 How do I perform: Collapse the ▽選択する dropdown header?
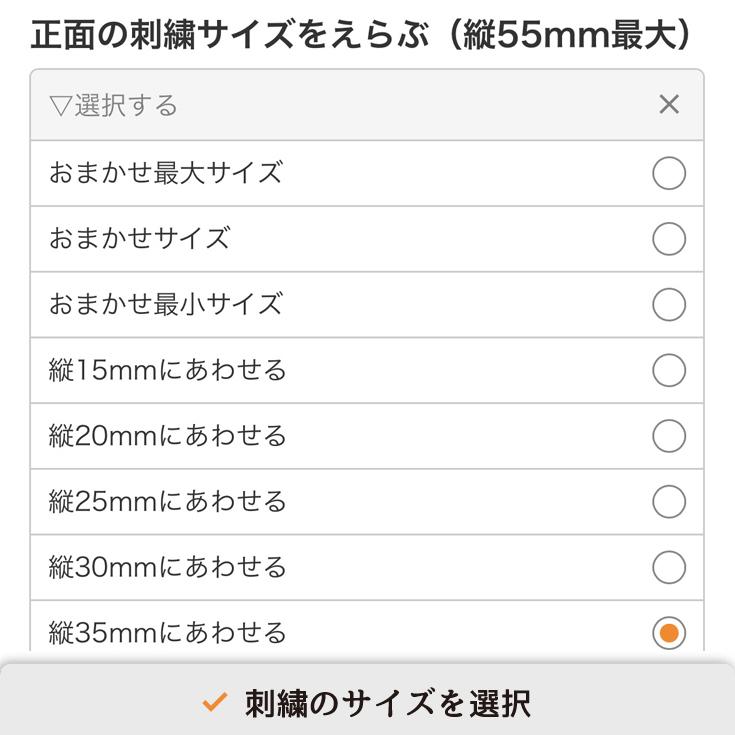point(114,105)
